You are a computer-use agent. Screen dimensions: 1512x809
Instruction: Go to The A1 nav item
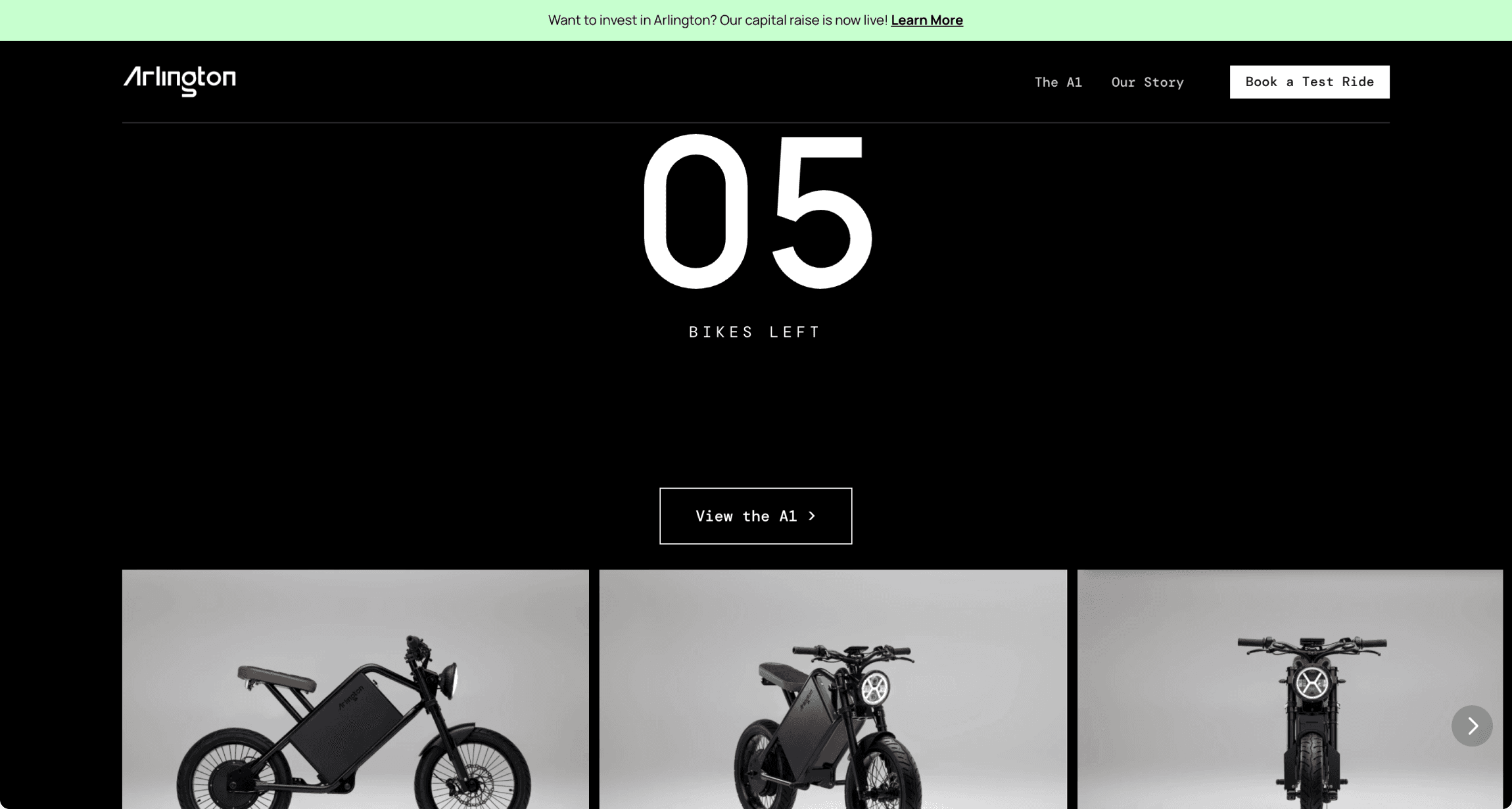[1058, 82]
